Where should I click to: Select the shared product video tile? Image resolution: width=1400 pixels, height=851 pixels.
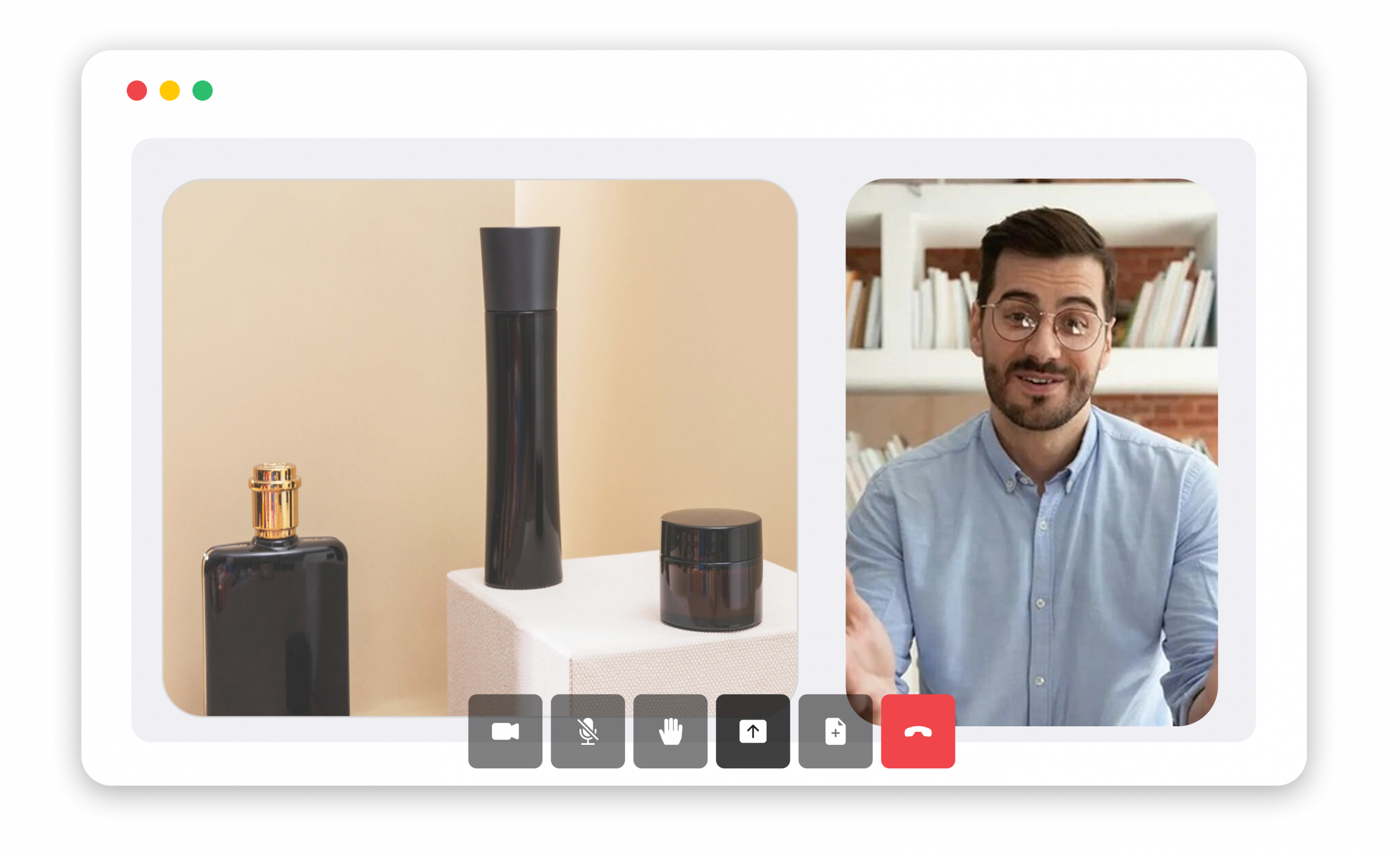pyautogui.click(x=364, y=341)
